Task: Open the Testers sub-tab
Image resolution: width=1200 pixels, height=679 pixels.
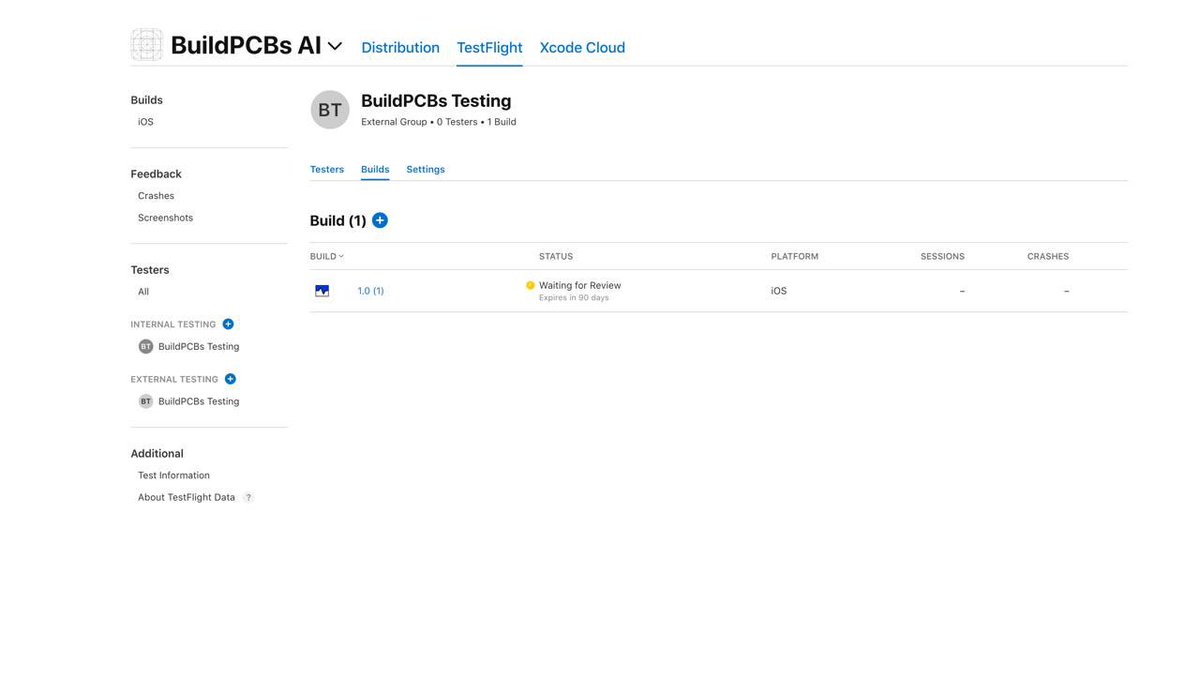Action: tap(327, 169)
